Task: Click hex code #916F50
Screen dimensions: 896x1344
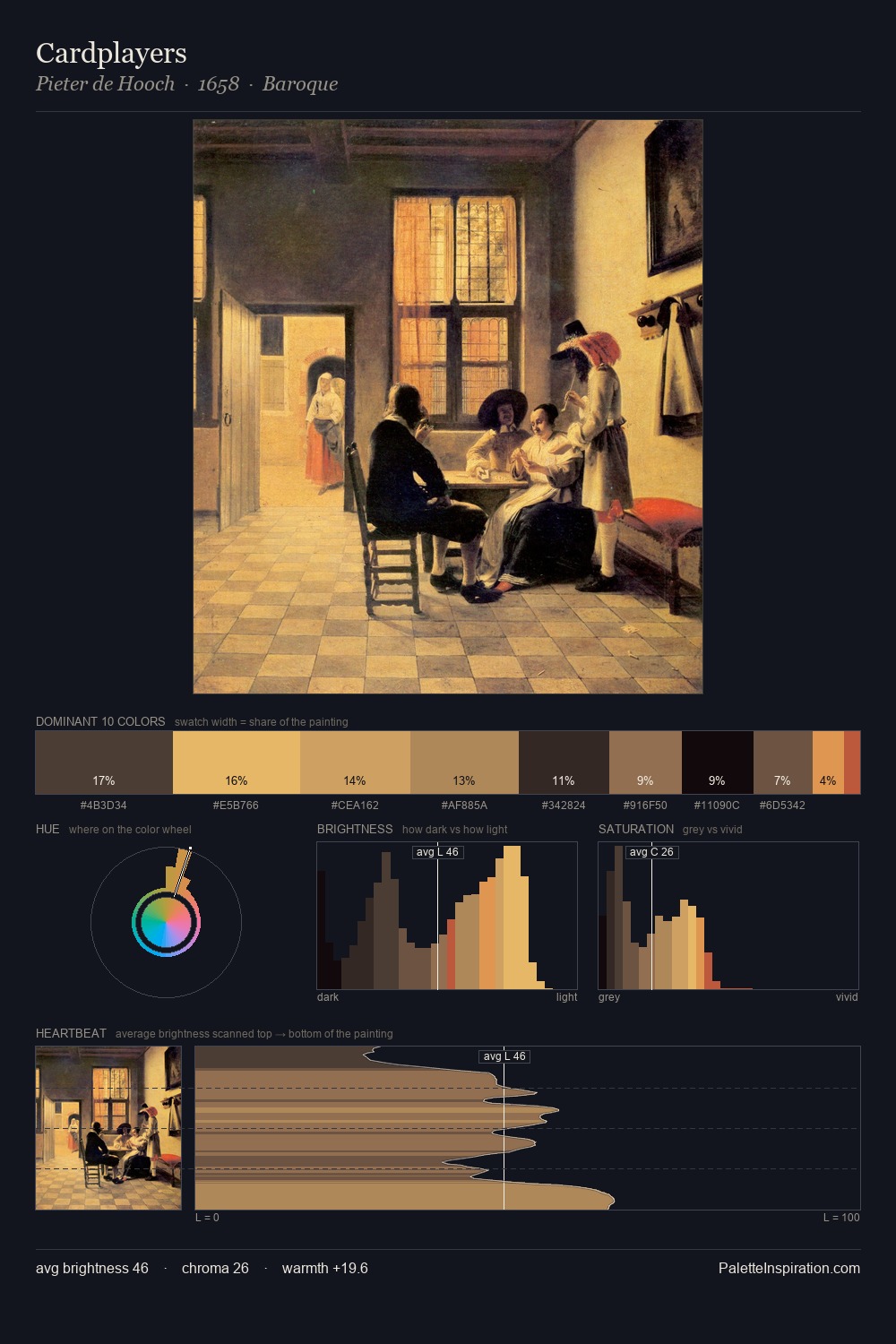Action: 645,806
